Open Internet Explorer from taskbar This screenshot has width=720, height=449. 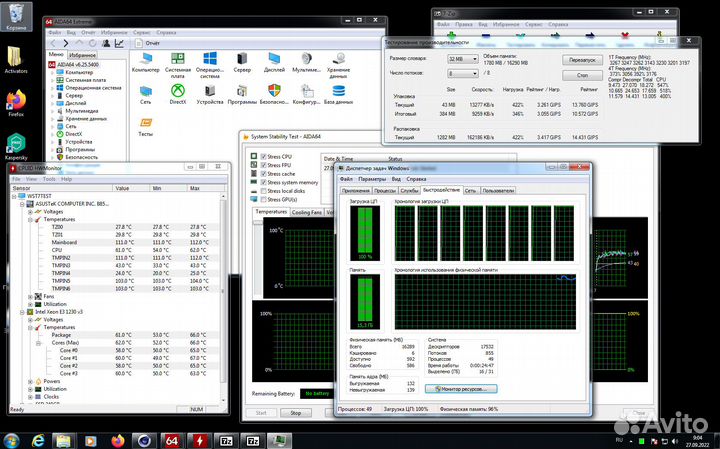39,441
